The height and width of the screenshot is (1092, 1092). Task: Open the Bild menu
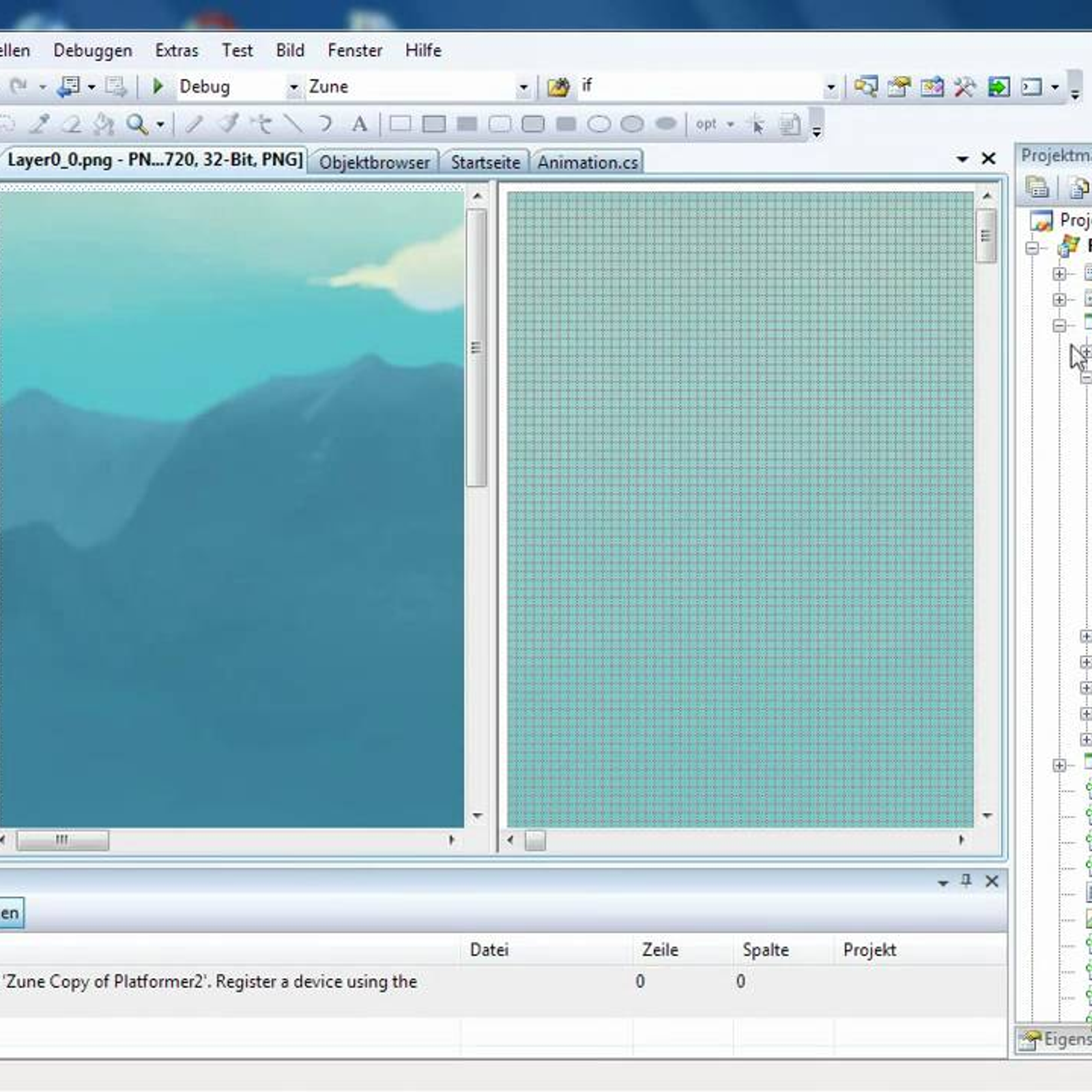coord(290,51)
